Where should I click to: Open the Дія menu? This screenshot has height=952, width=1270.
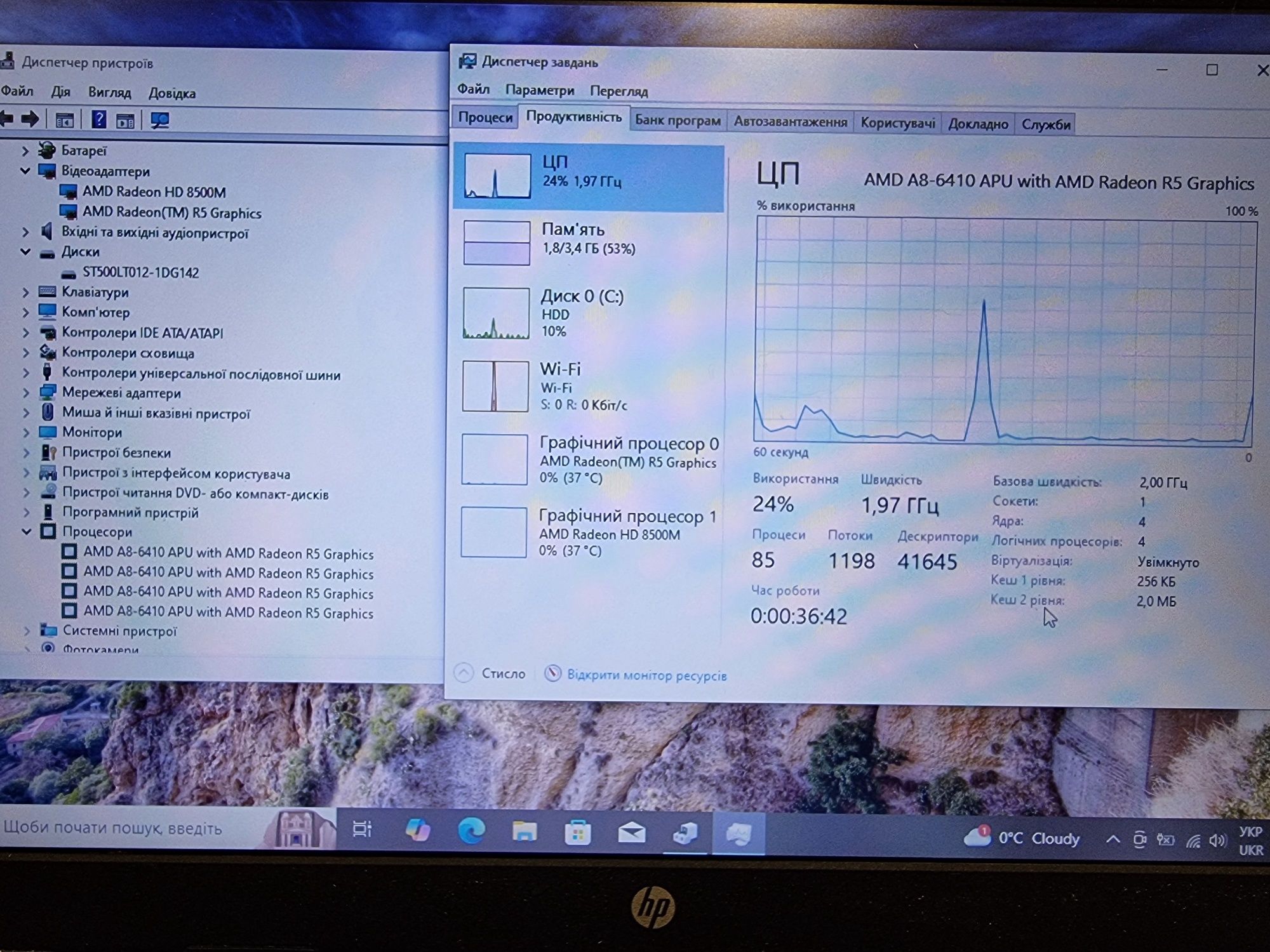click(60, 91)
